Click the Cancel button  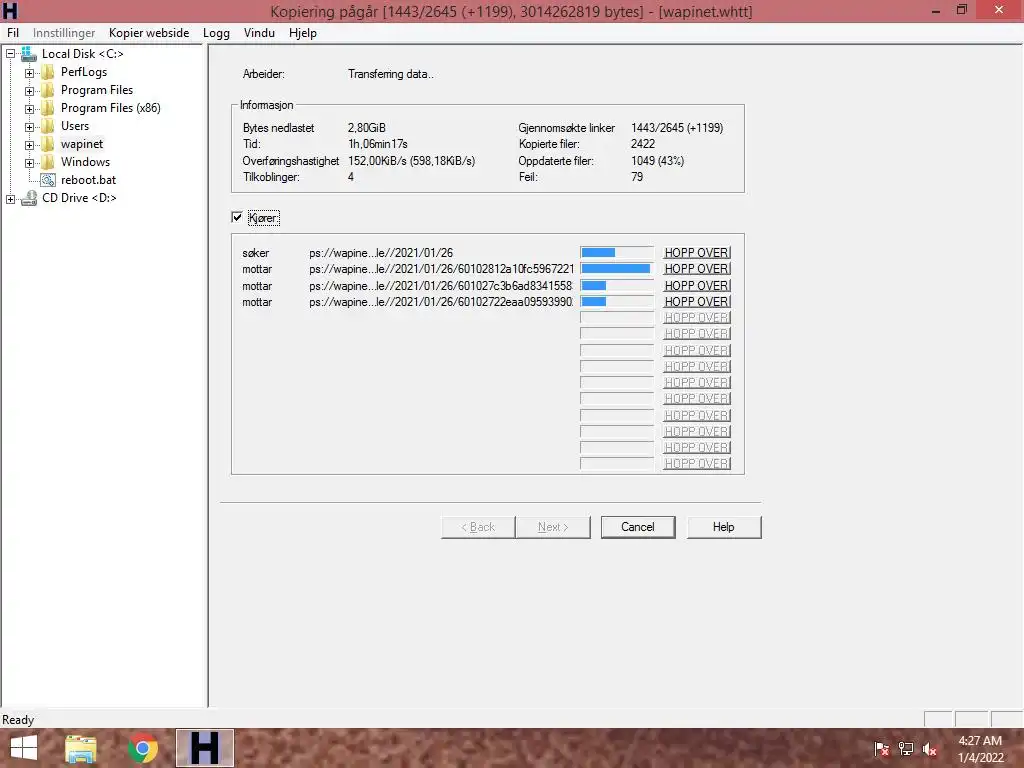click(x=638, y=527)
